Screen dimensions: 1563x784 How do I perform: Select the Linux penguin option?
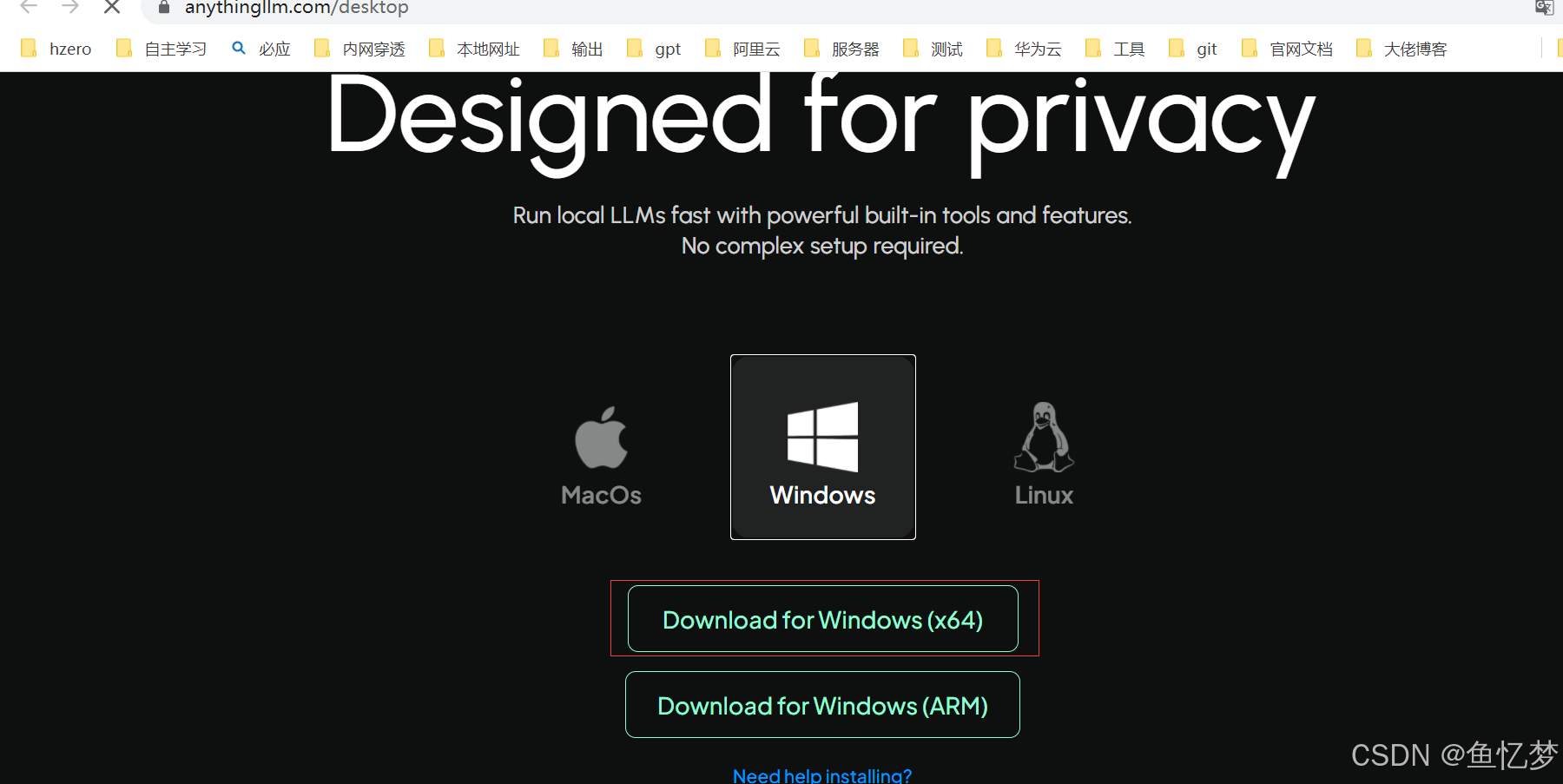point(1044,454)
